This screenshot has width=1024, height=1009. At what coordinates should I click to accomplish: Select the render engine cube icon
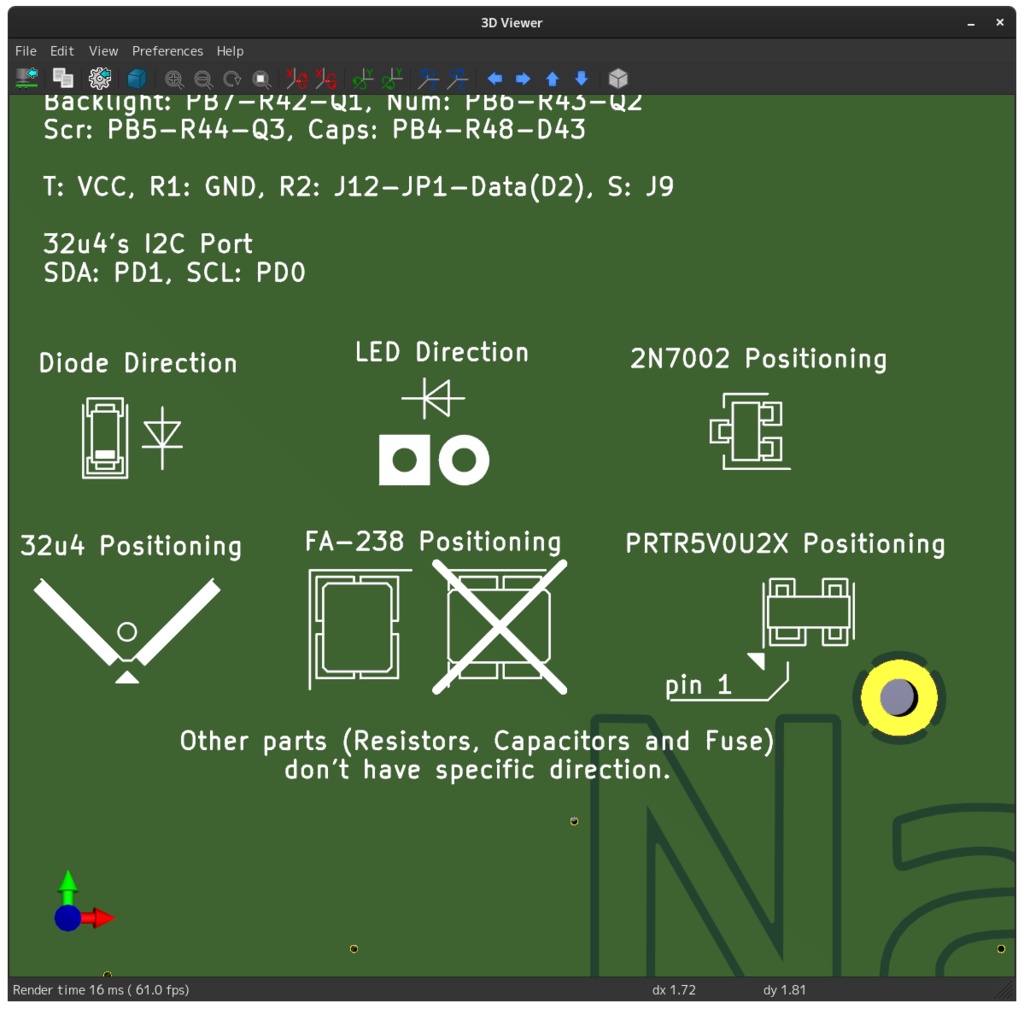136,78
